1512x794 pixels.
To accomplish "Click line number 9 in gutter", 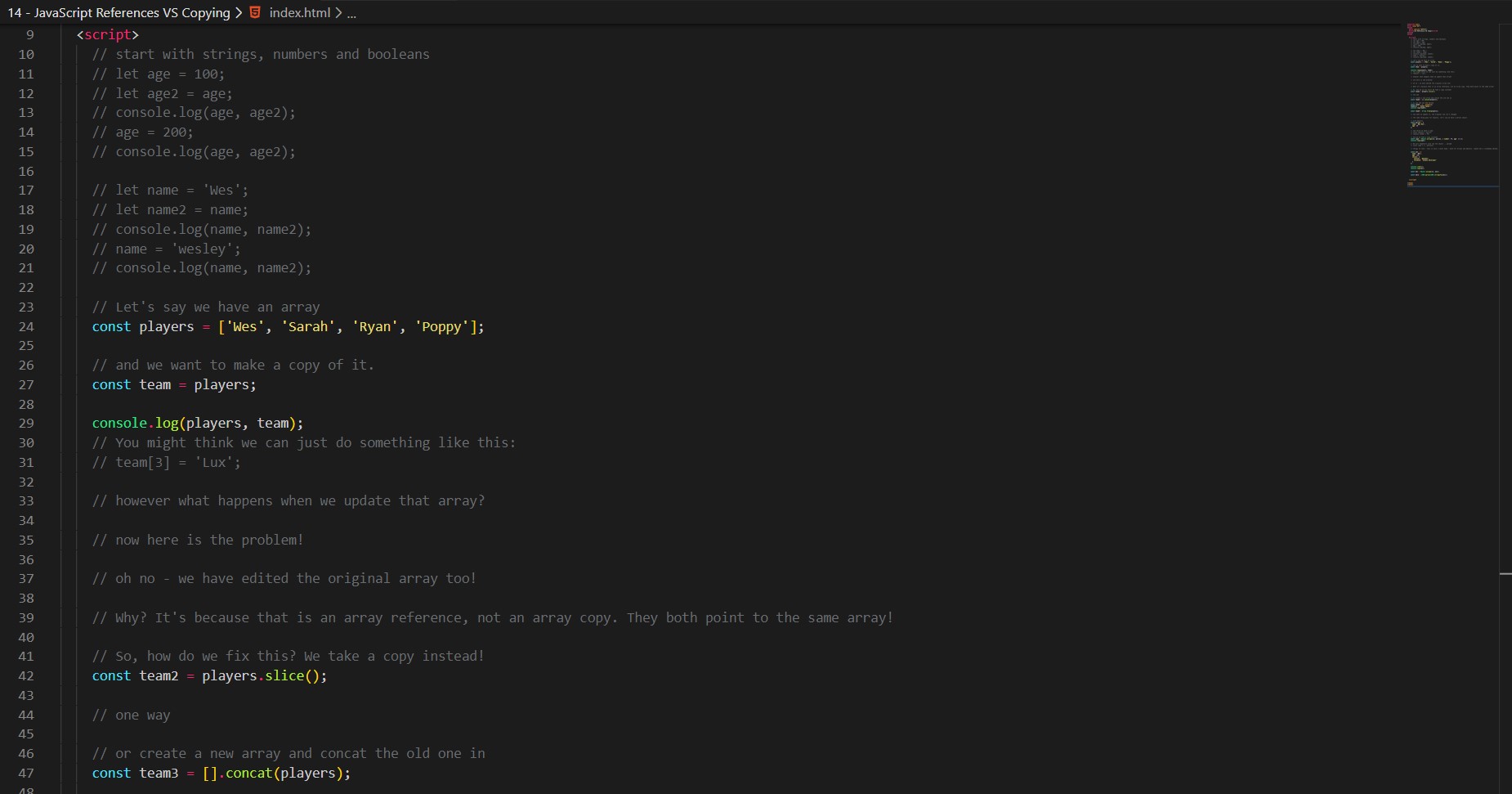I will [x=30, y=34].
